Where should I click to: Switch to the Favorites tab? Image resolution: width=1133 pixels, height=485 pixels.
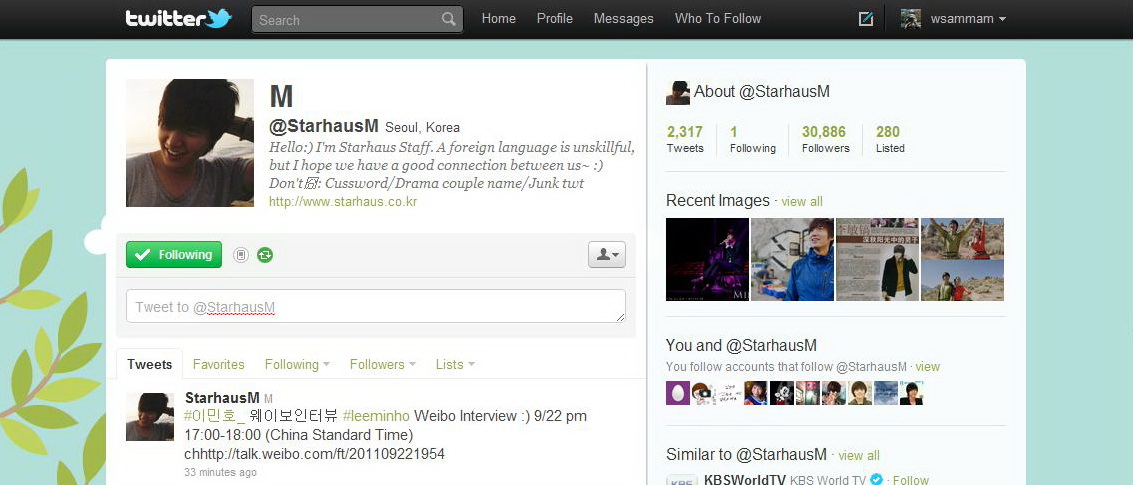218,364
